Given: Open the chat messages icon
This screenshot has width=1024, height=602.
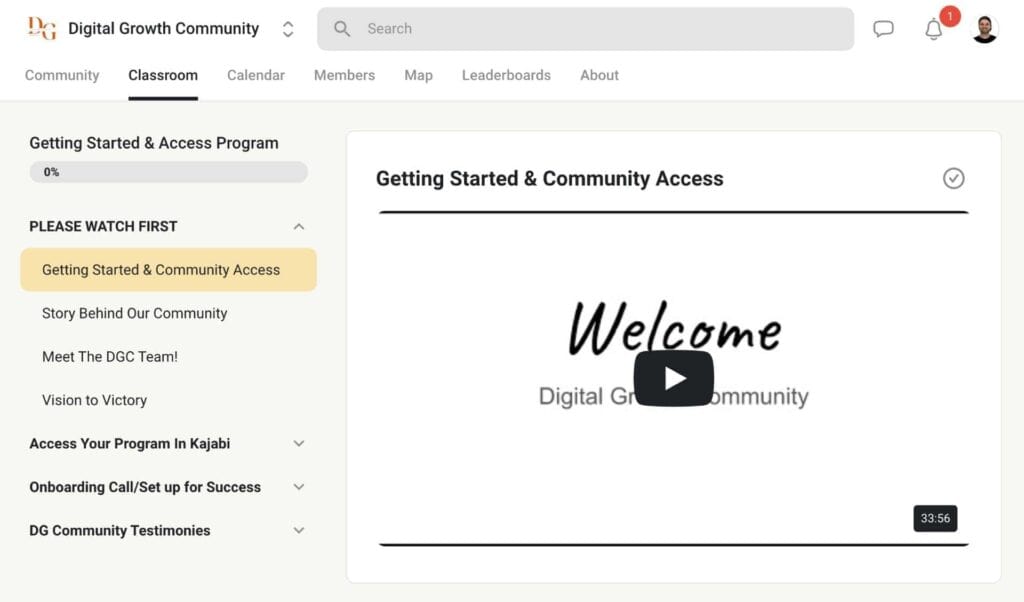Looking at the screenshot, I should pos(883,29).
